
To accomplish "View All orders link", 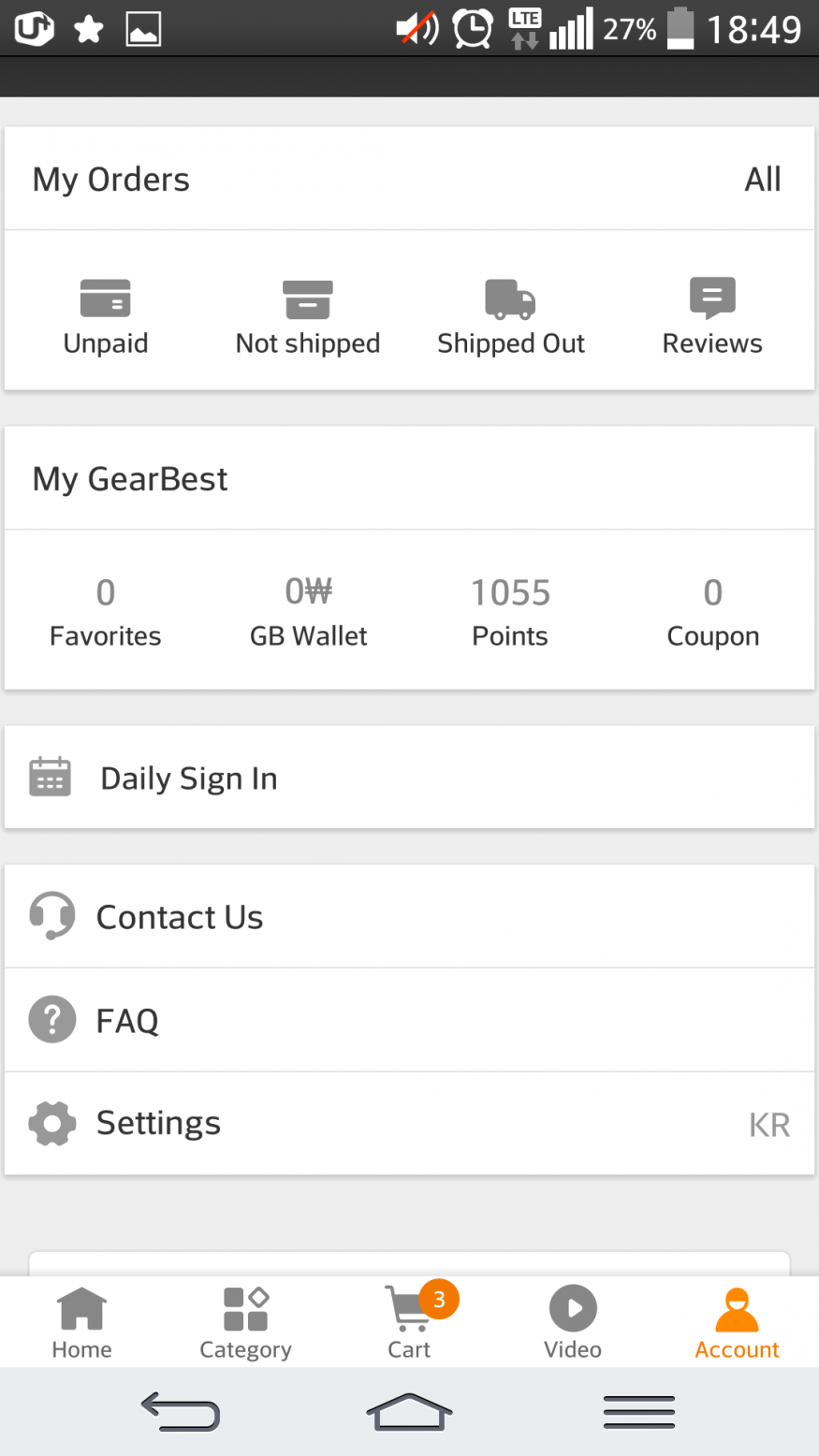I will [762, 179].
